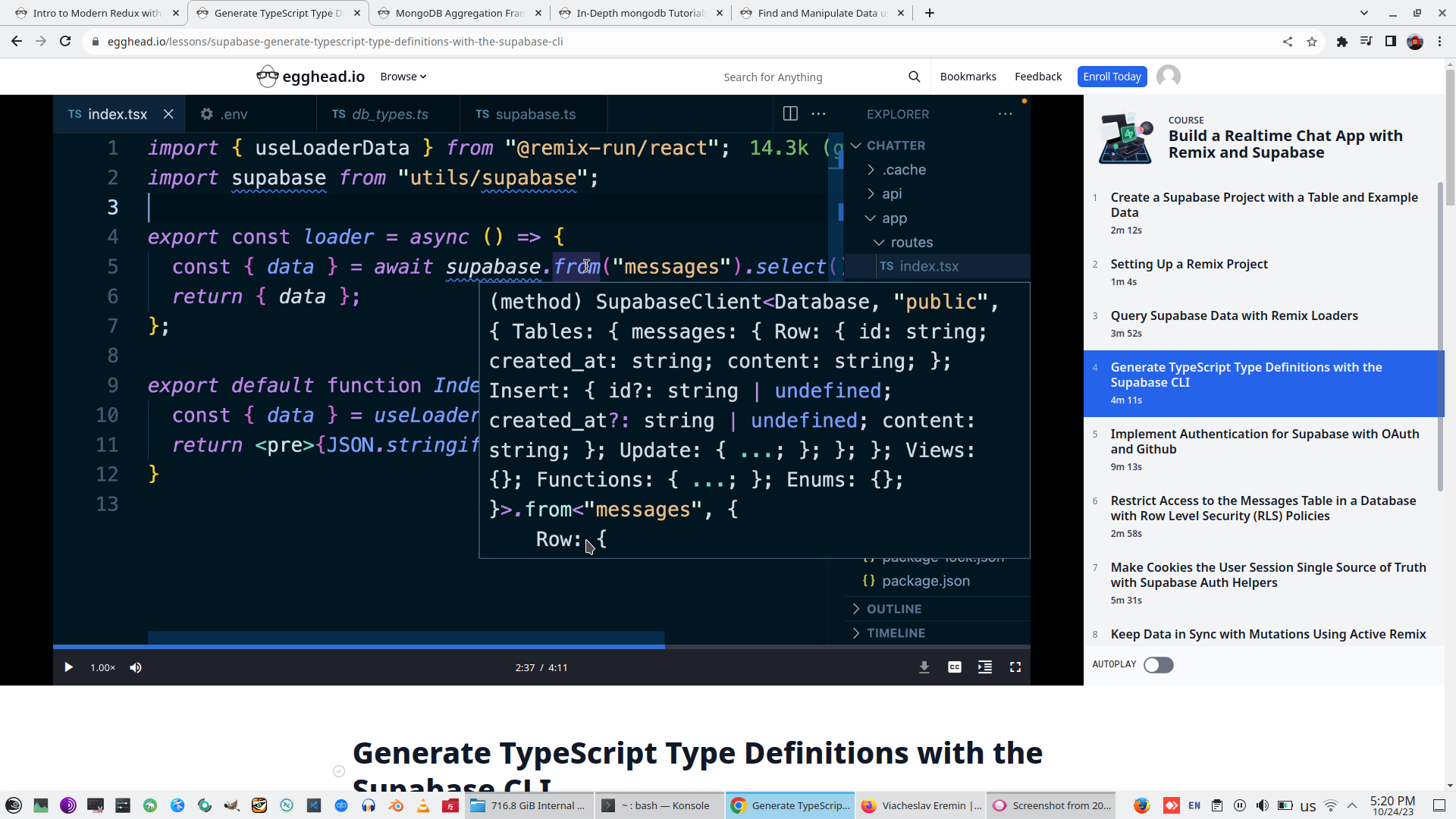
Task: Toggle the Autoplay switch
Action: click(1158, 665)
